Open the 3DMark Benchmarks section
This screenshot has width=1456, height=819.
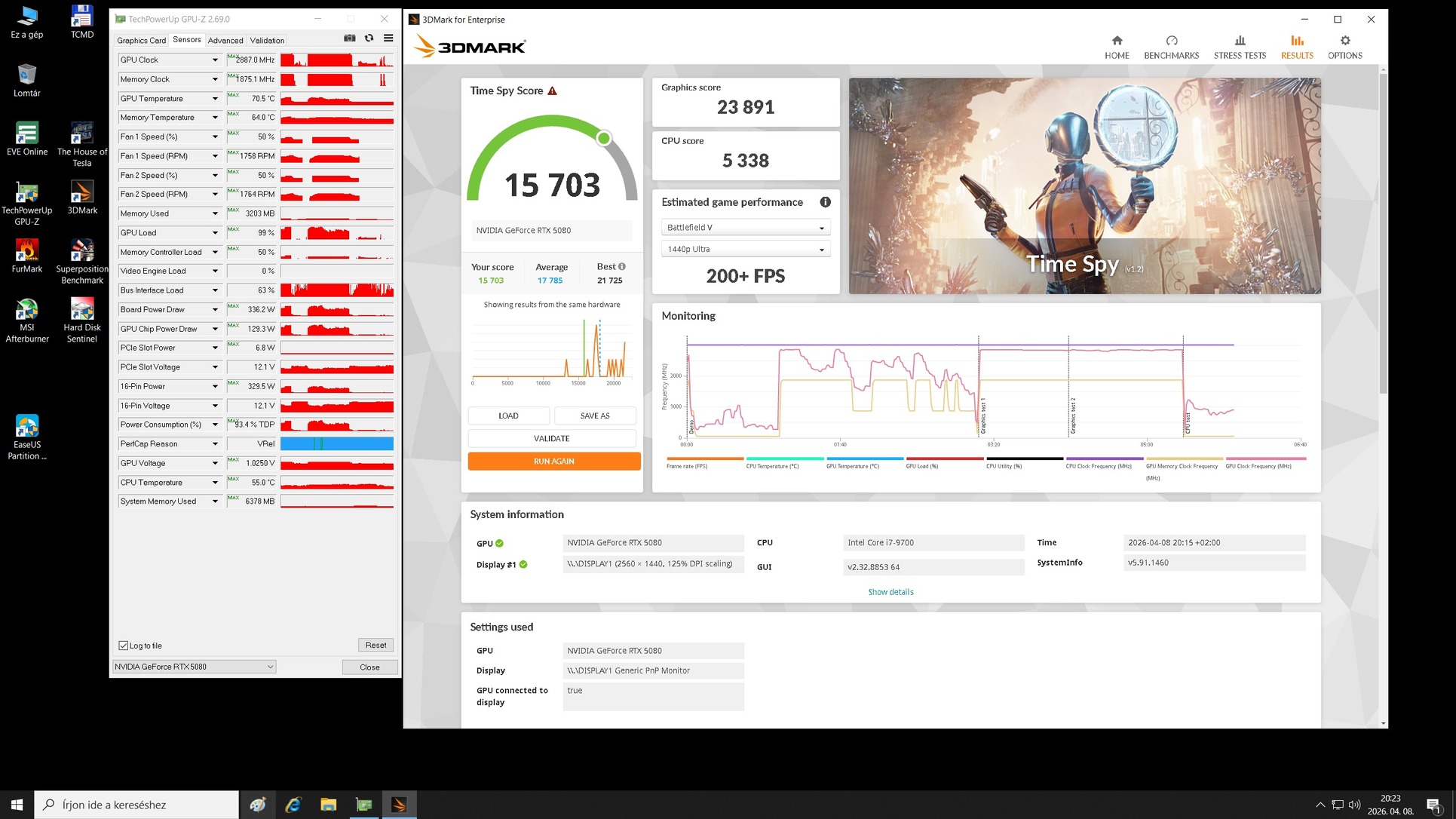1170,47
